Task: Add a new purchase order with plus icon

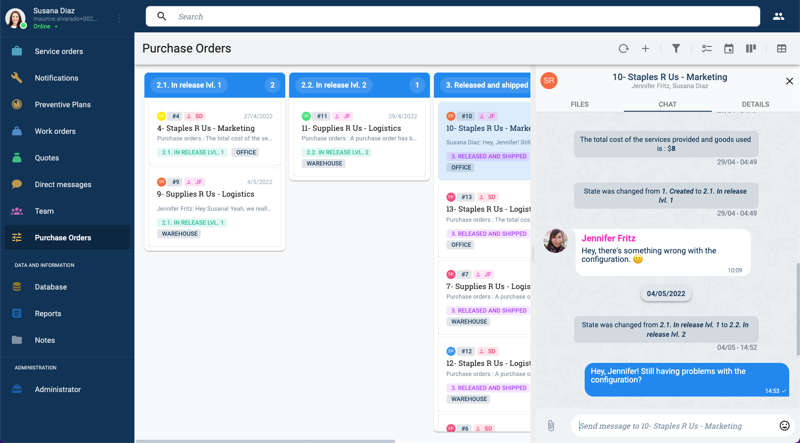Action: [x=645, y=48]
